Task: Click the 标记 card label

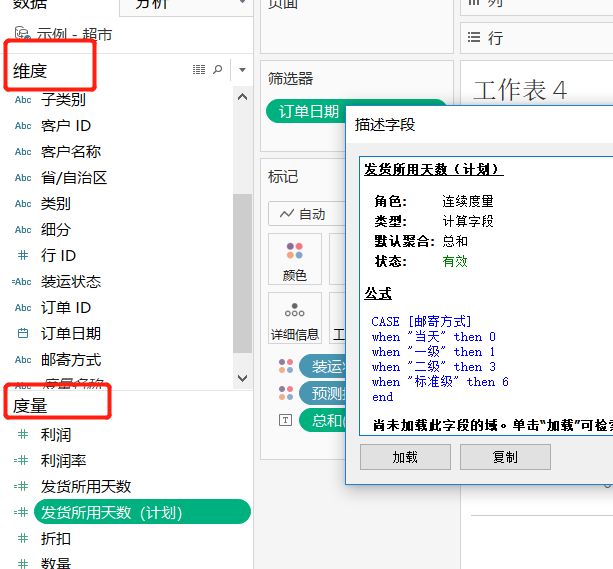Action: coord(283,176)
